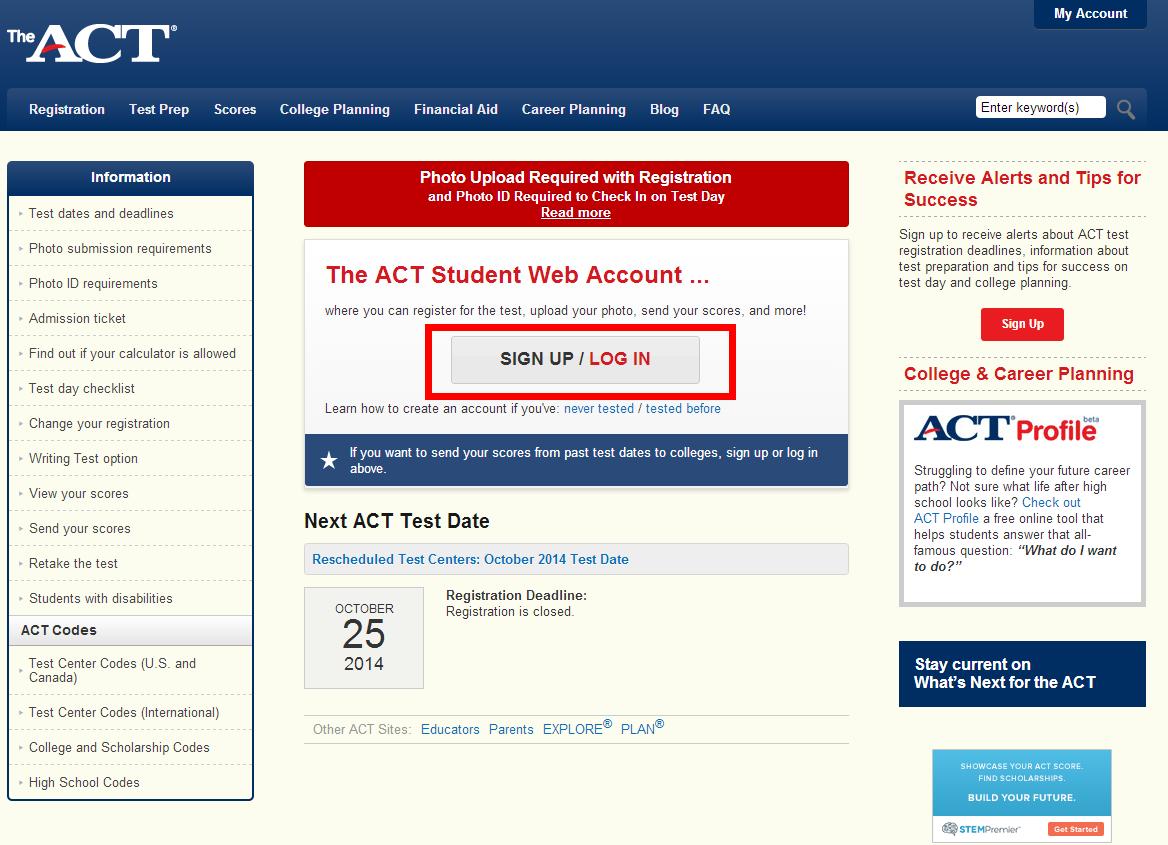Screen dimensions: 1168x845
Task: Visit the PLAN site link
Action: (x=642, y=728)
